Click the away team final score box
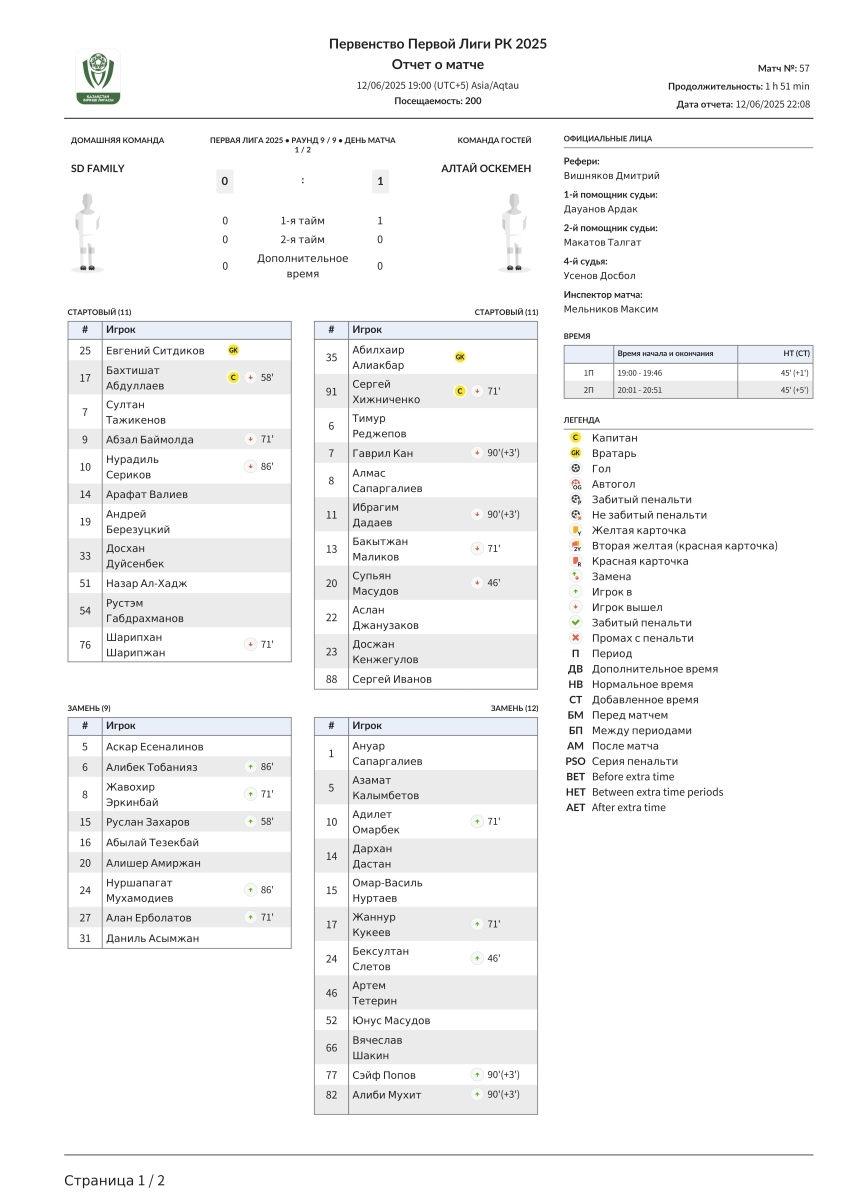The width and height of the screenshot is (848, 1200). click(x=380, y=181)
